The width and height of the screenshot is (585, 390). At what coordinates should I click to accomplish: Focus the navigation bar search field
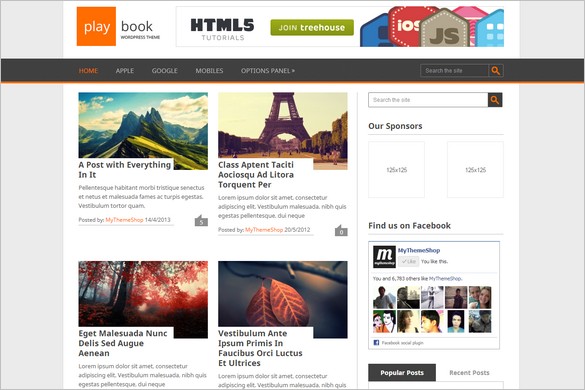click(454, 71)
